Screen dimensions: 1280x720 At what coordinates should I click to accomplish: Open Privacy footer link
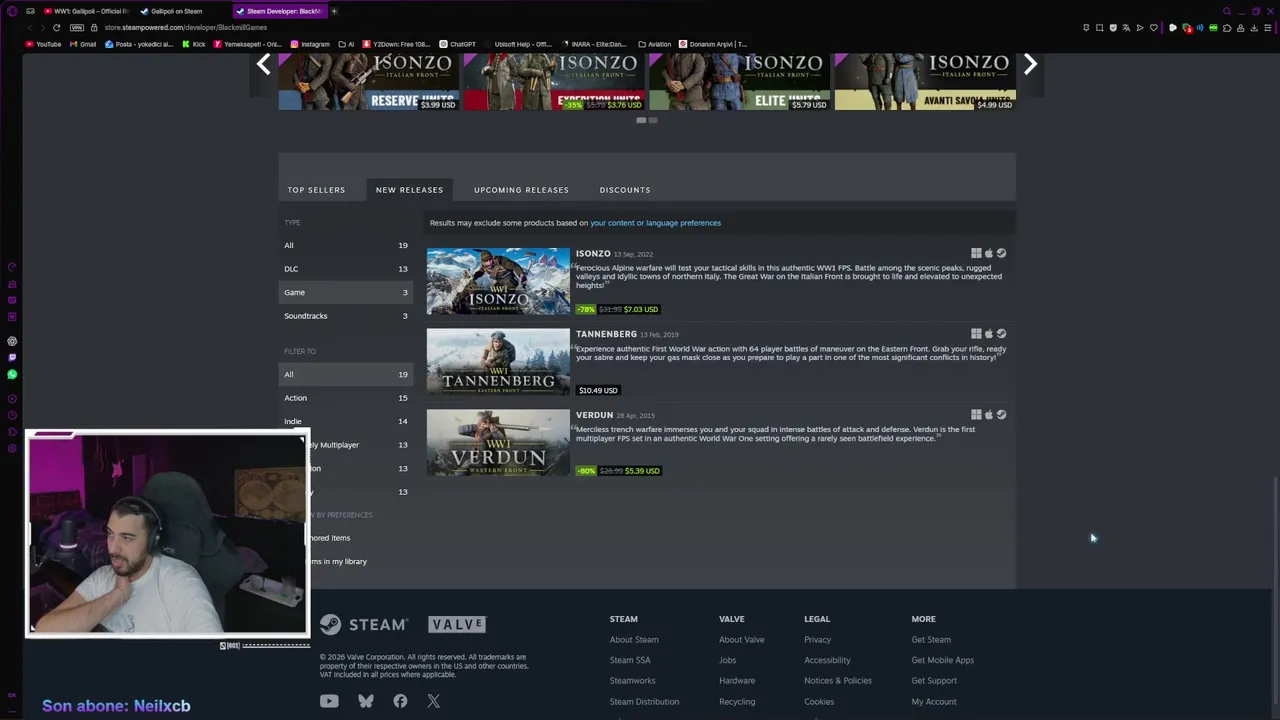point(817,640)
